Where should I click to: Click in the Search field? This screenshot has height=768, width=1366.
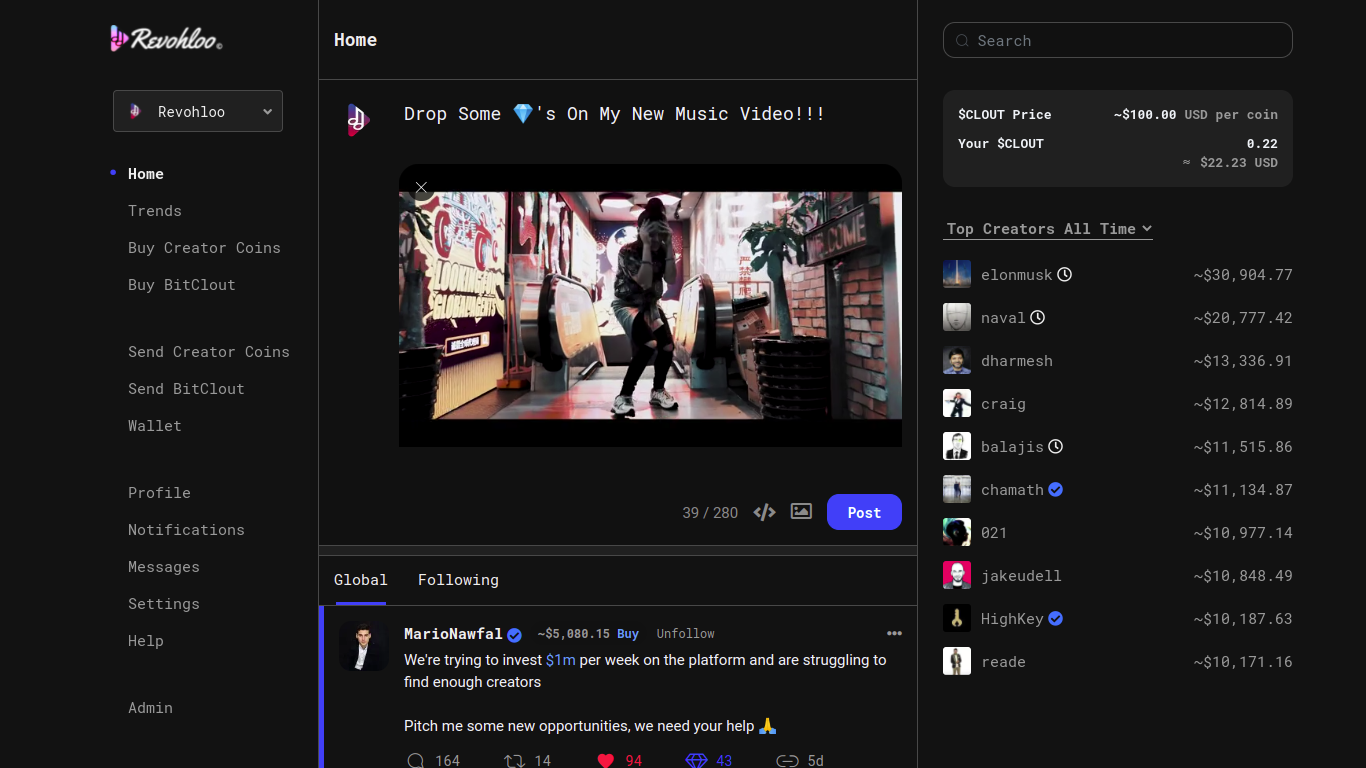(1118, 40)
